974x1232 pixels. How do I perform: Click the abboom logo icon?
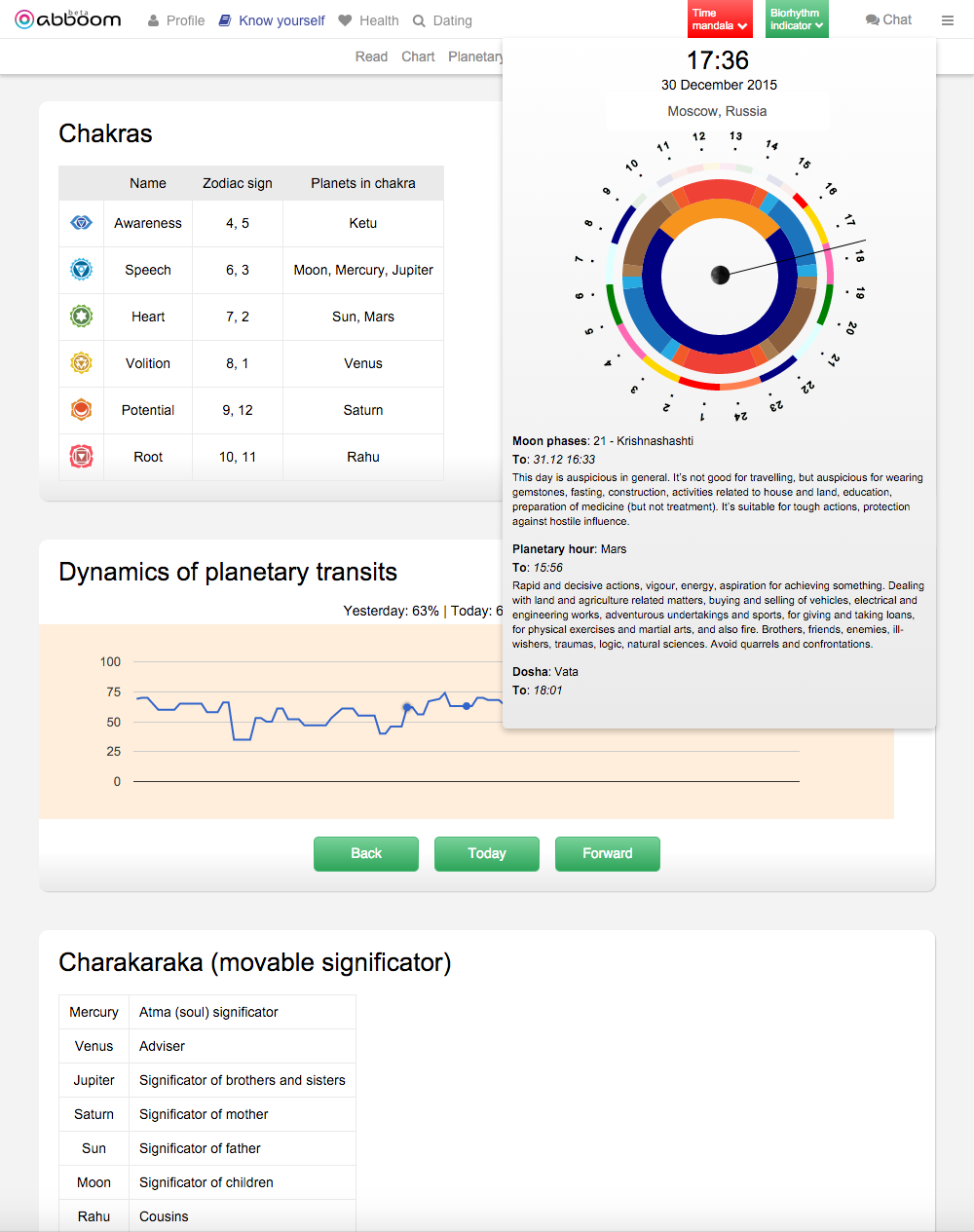[24, 19]
